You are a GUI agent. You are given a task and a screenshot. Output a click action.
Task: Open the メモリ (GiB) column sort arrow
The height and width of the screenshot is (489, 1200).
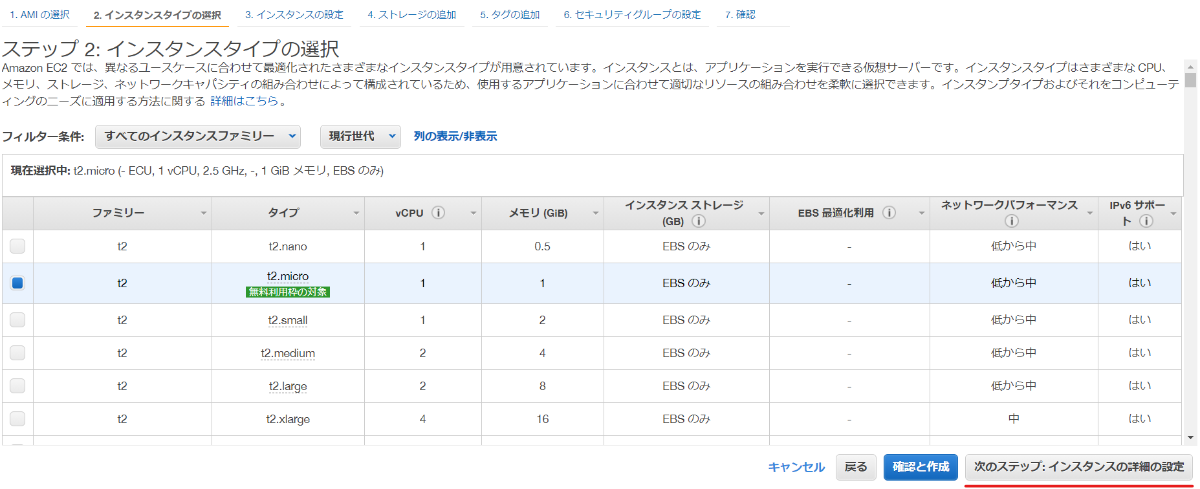click(x=596, y=214)
